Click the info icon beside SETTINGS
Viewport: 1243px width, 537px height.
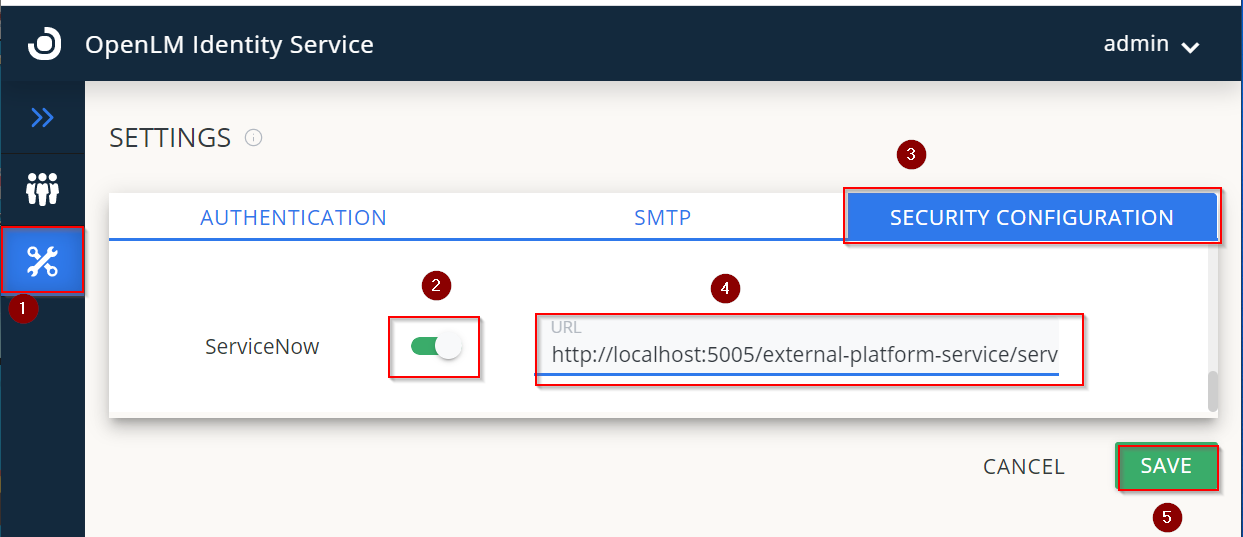tap(254, 138)
